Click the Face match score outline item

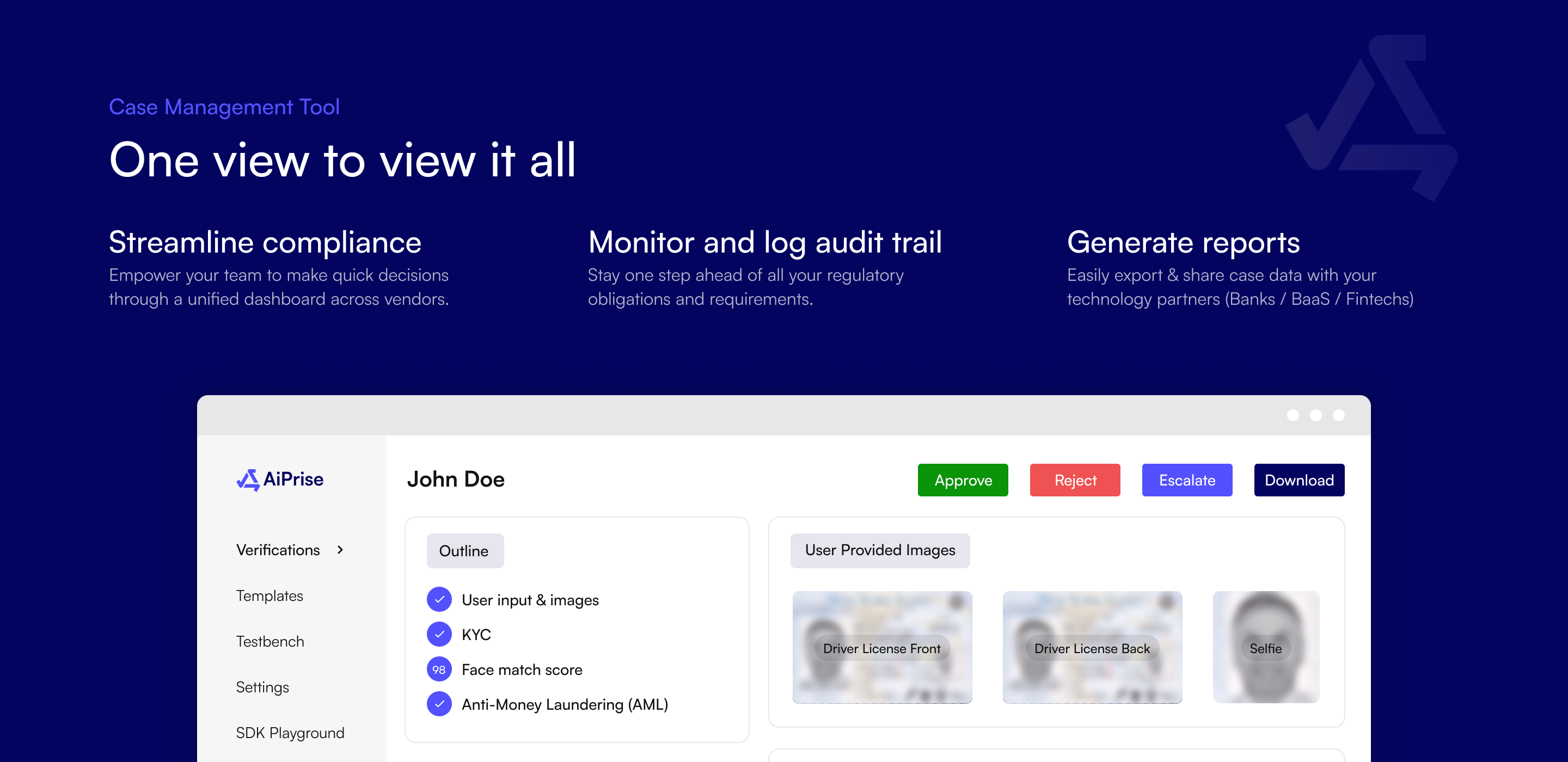(x=522, y=669)
